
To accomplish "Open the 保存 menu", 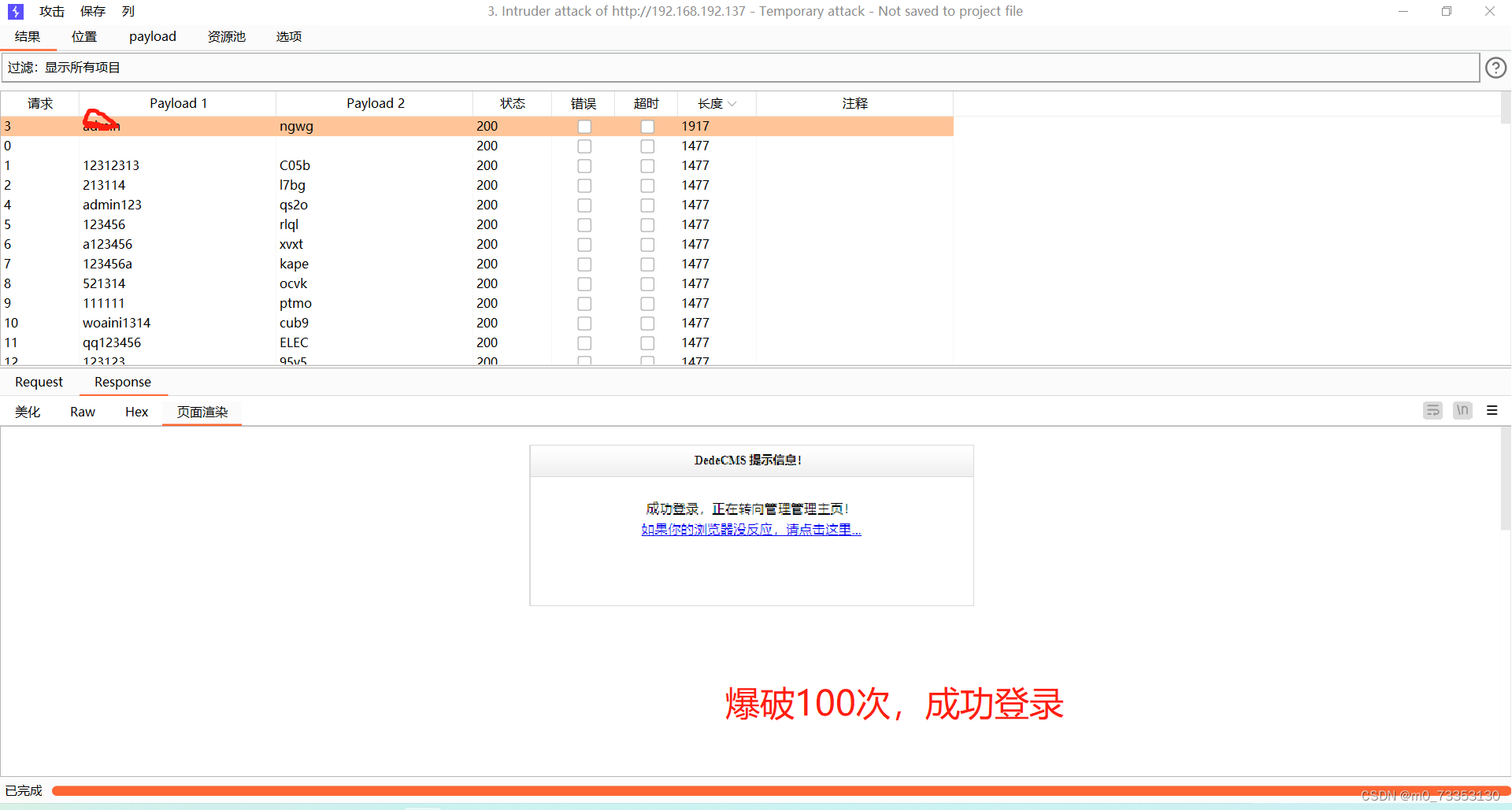I will click(x=93, y=12).
